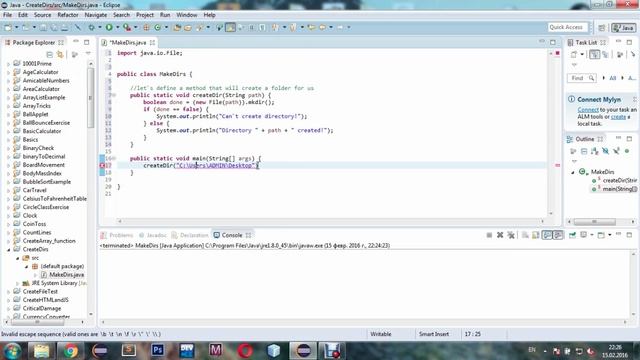Screen dimensions: 640x360
Task: Click the create link in Mylyn panel
Action: pyautogui.click(x=618, y=117)
